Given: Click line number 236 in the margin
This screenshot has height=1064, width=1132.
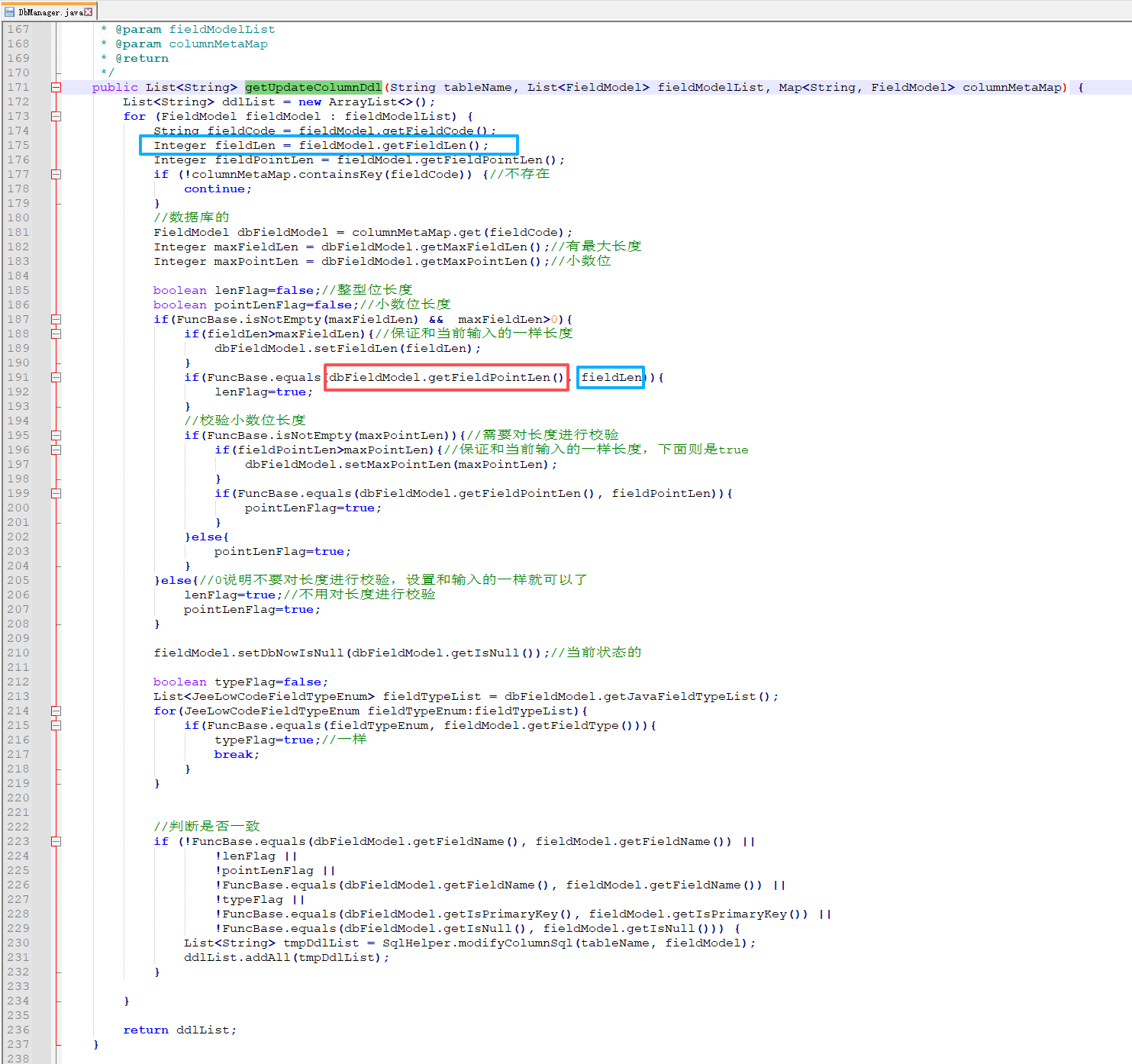Looking at the screenshot, I should pyautogui.click(x=18, y=1030).
